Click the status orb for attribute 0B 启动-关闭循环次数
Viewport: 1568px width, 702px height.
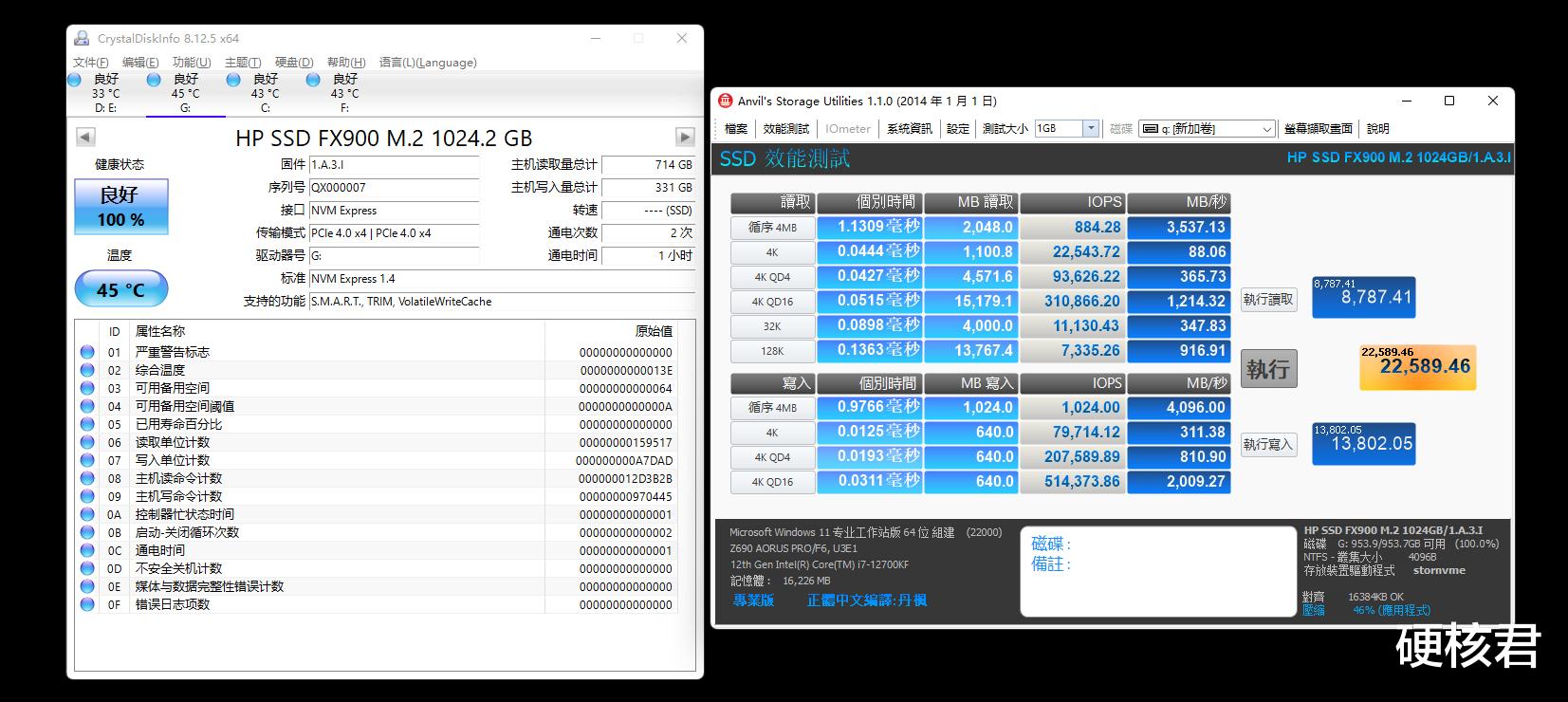[x=87, y=532]
